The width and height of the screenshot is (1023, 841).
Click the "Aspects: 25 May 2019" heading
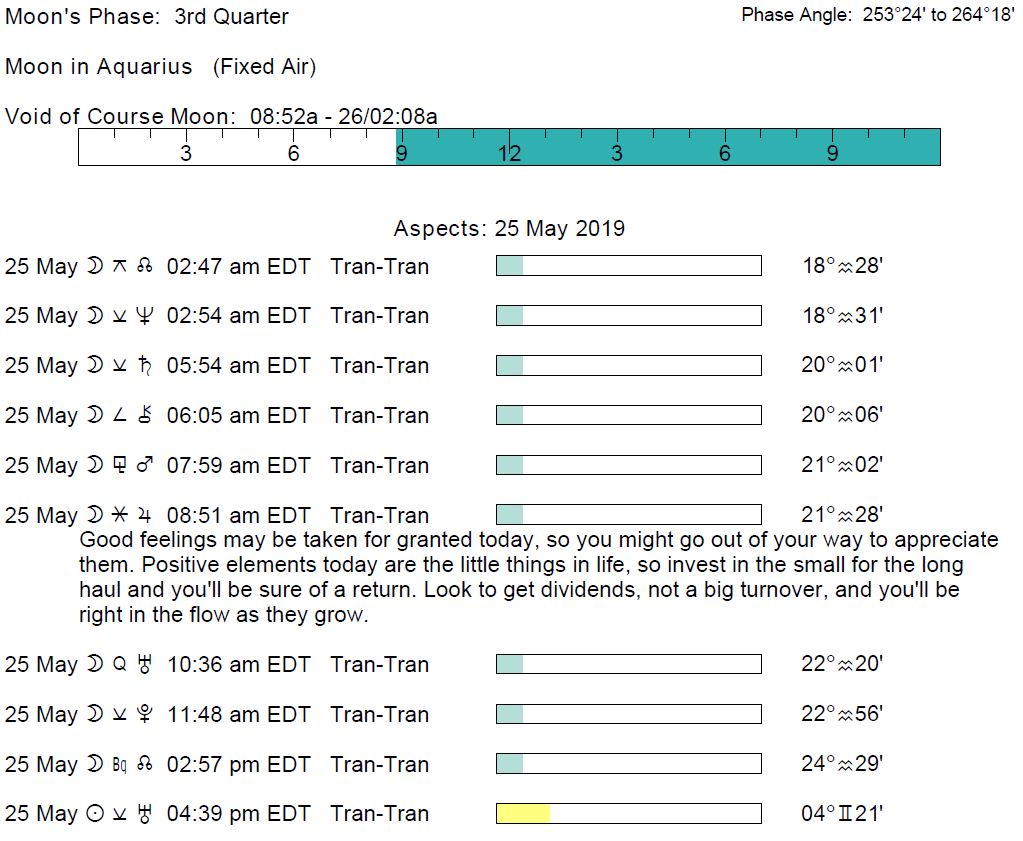pos(509,228)
